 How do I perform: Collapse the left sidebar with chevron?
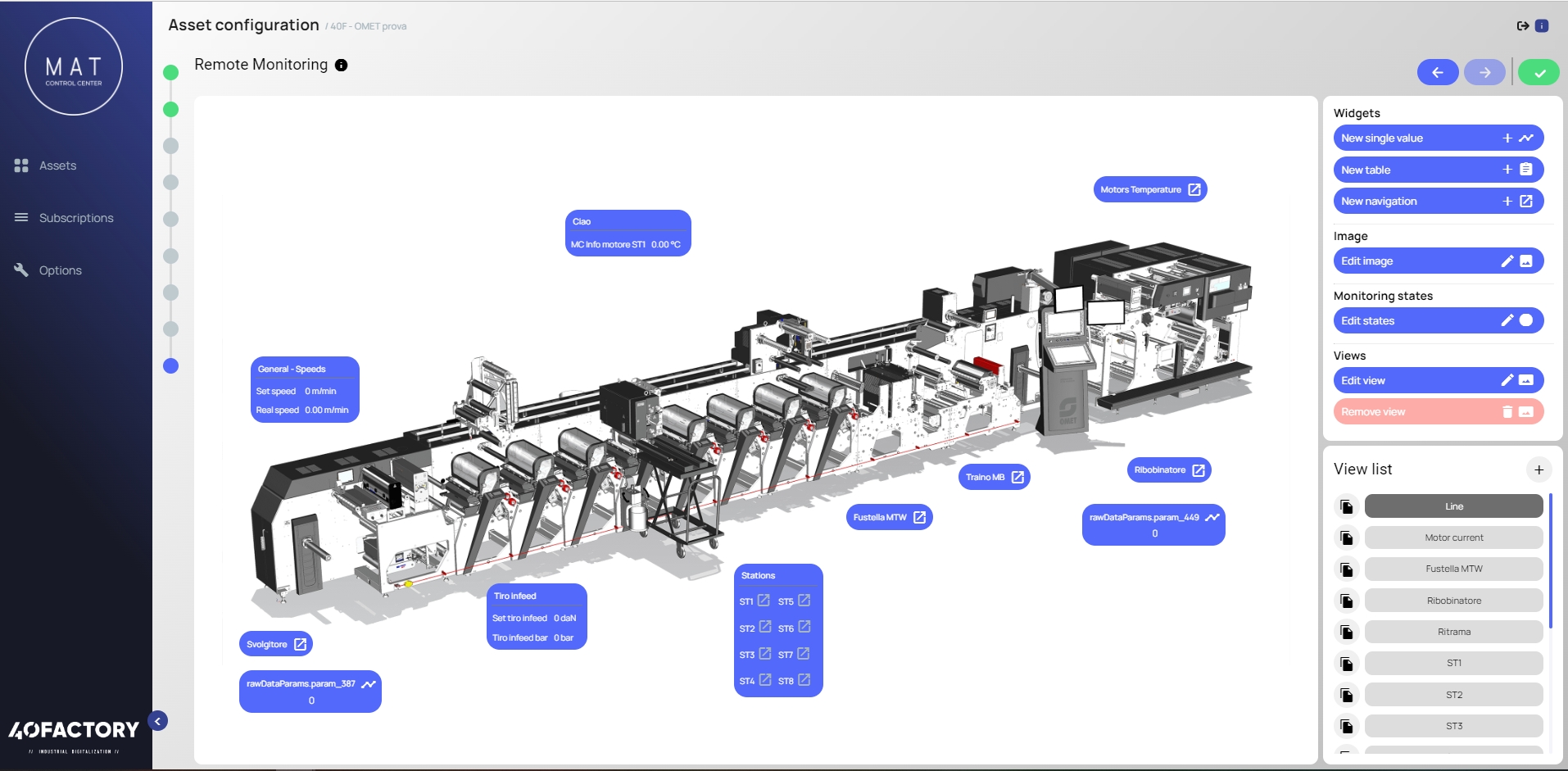coord(158,721)
